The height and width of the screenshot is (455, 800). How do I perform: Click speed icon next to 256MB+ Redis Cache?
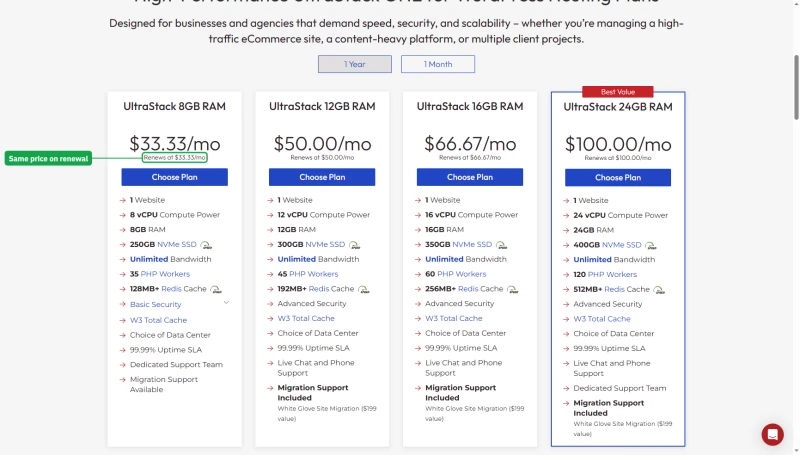[x=512, y=289]
